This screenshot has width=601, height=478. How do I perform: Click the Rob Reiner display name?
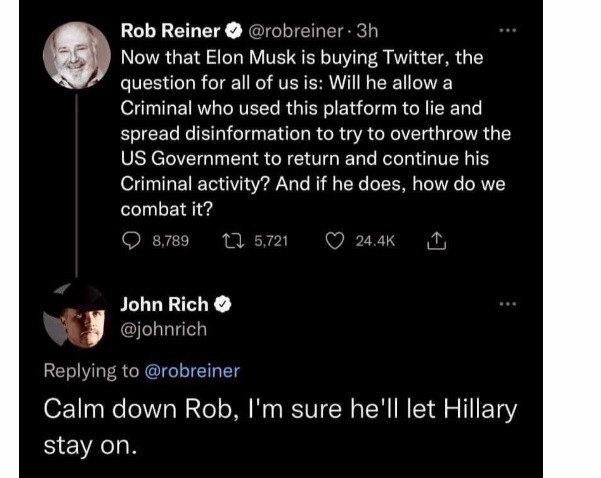169,32
